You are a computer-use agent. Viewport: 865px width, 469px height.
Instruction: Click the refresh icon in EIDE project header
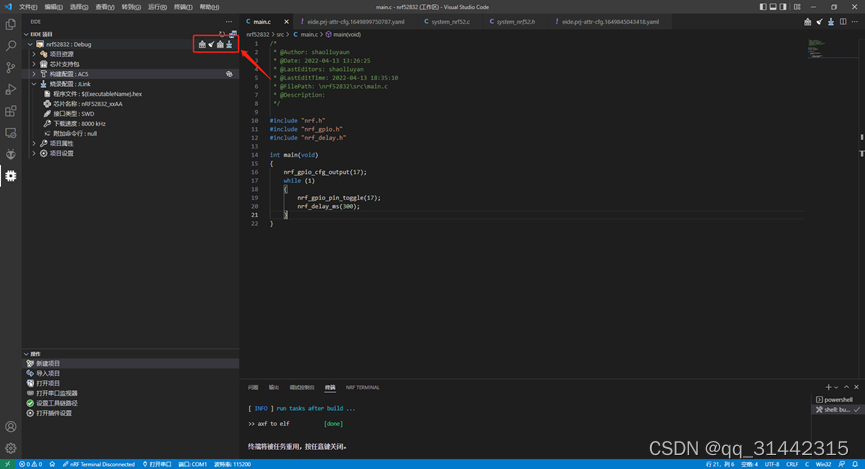coord(222,34)
